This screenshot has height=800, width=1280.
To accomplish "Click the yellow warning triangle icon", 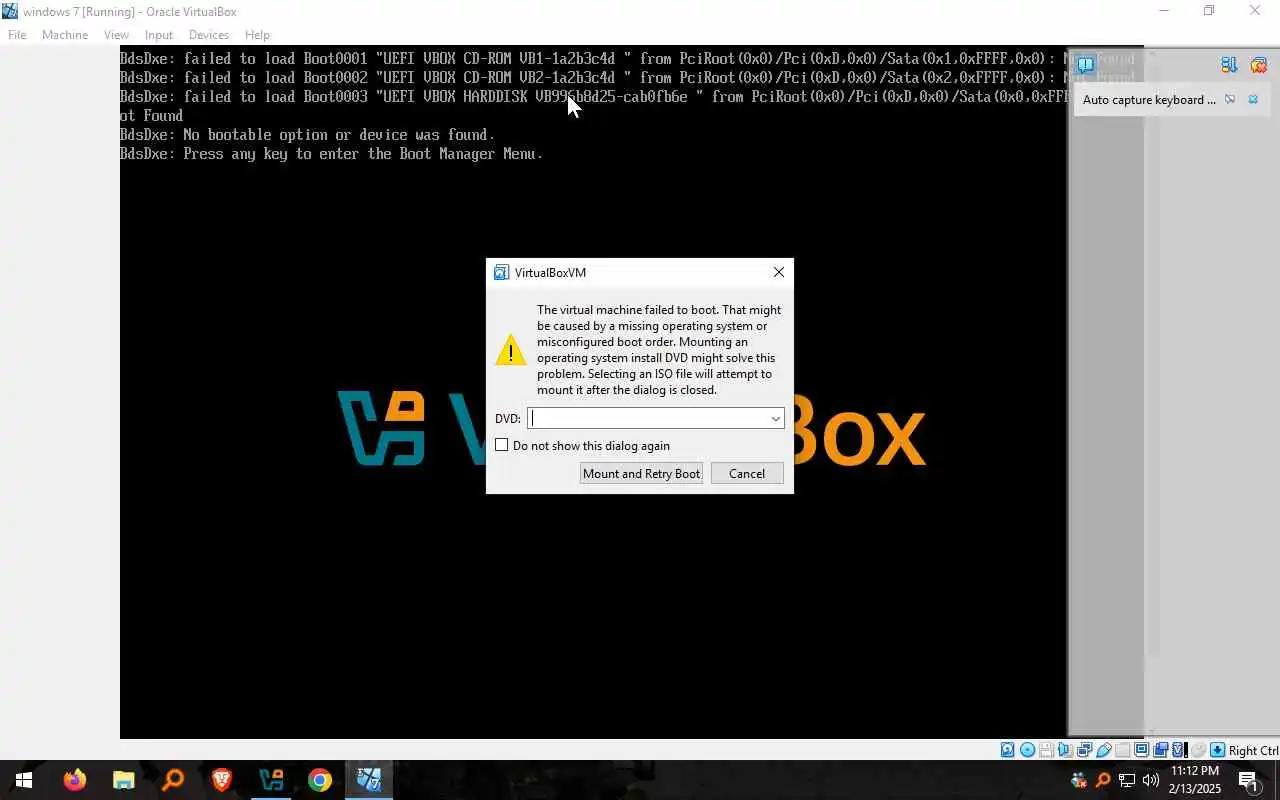I will click(x=510, y=350).
